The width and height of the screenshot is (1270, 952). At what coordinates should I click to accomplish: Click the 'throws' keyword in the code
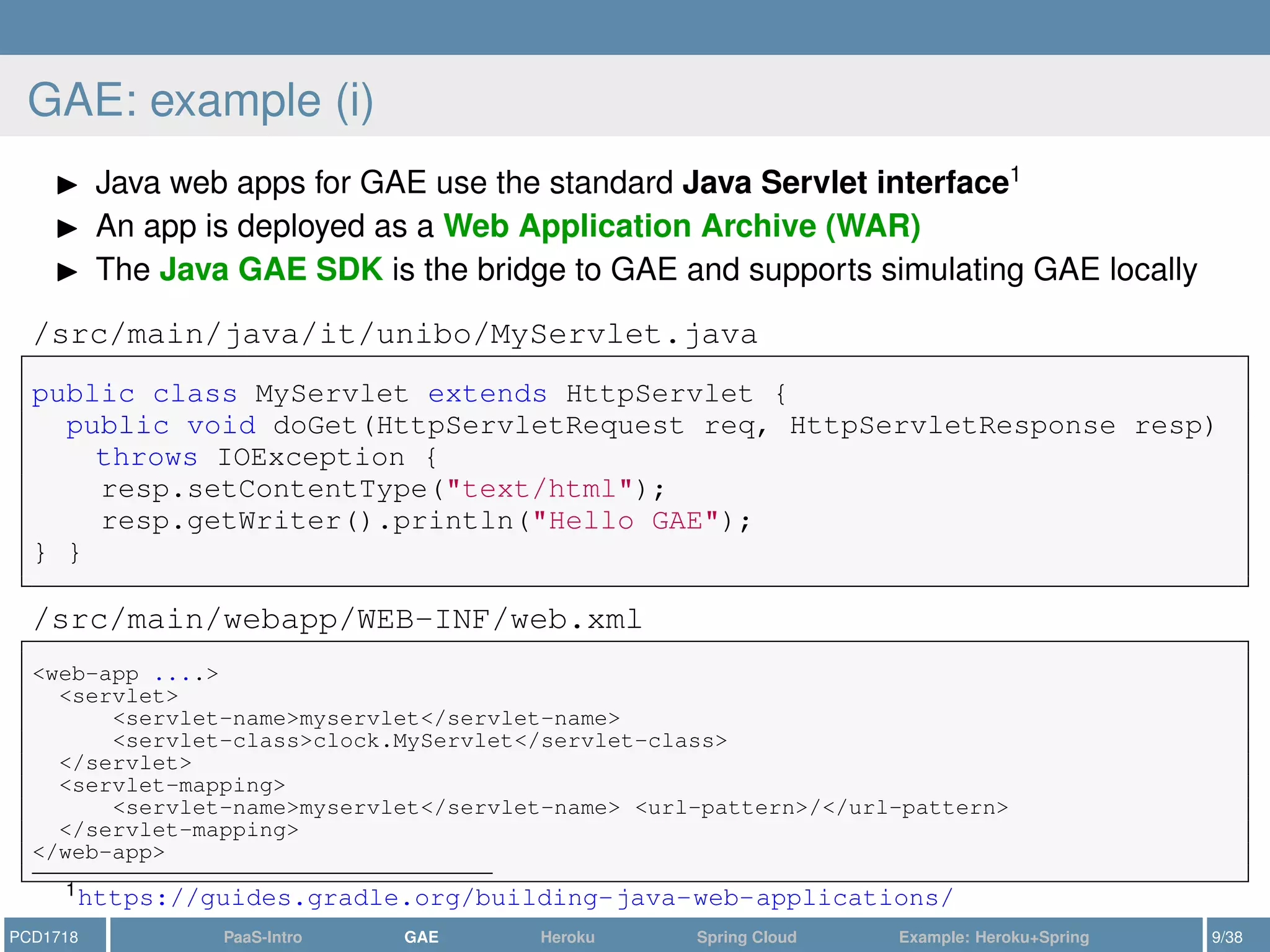click(147, 457)
